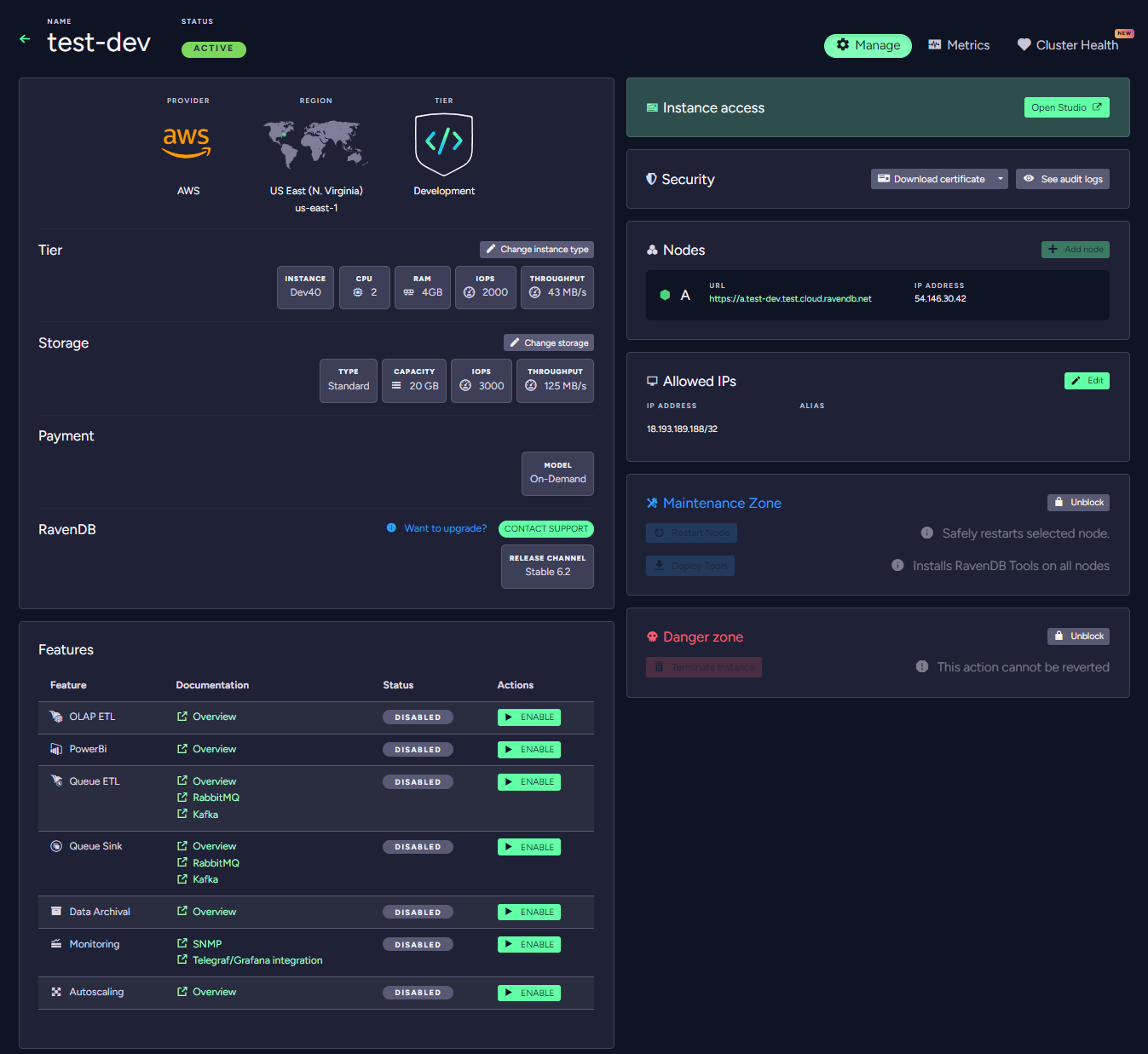Click the Queue ETL feature icon
The image size is (1148, 1054).
[x=56, y=781]
